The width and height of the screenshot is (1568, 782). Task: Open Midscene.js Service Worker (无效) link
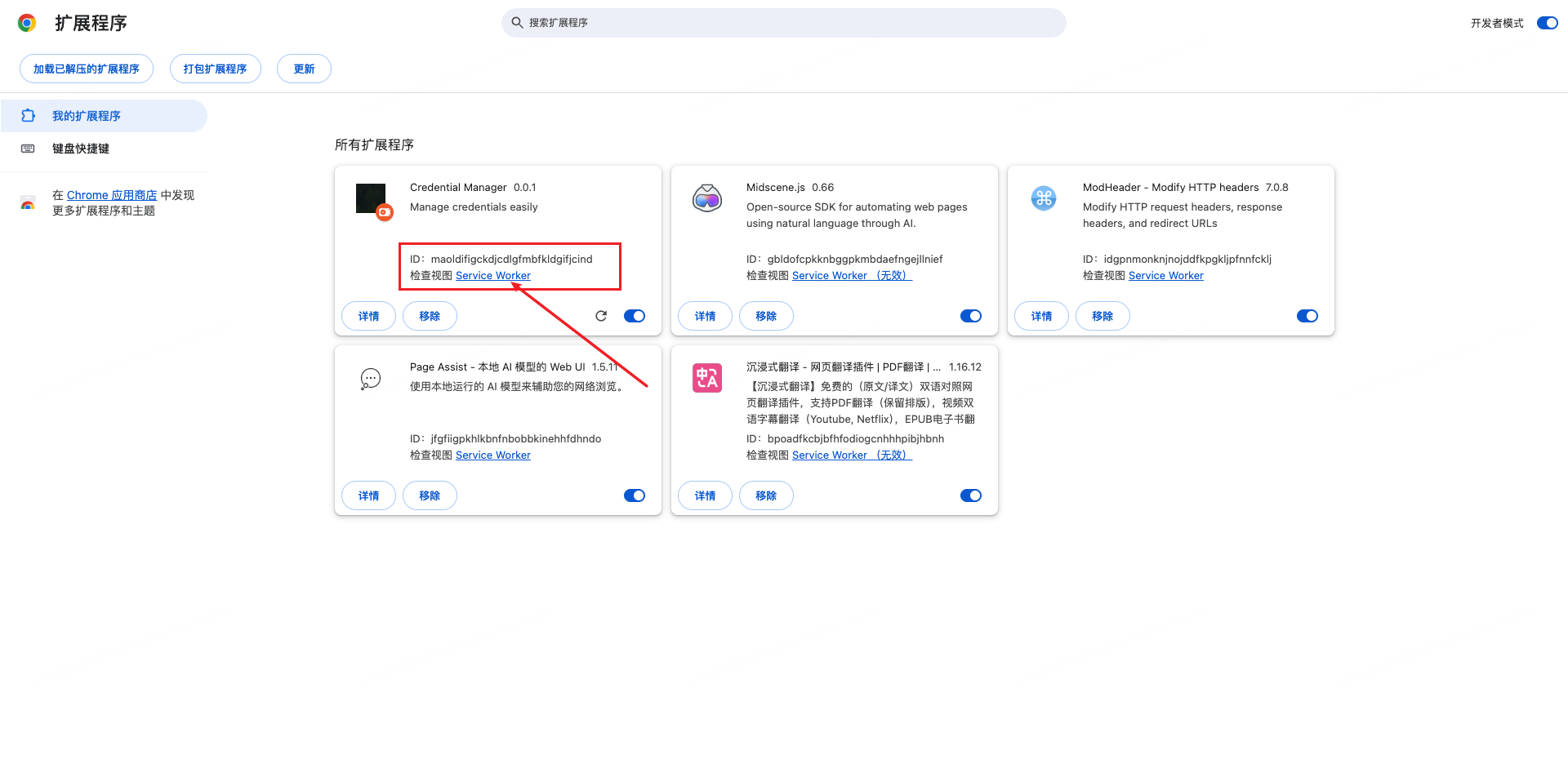[x=852, y=276]
